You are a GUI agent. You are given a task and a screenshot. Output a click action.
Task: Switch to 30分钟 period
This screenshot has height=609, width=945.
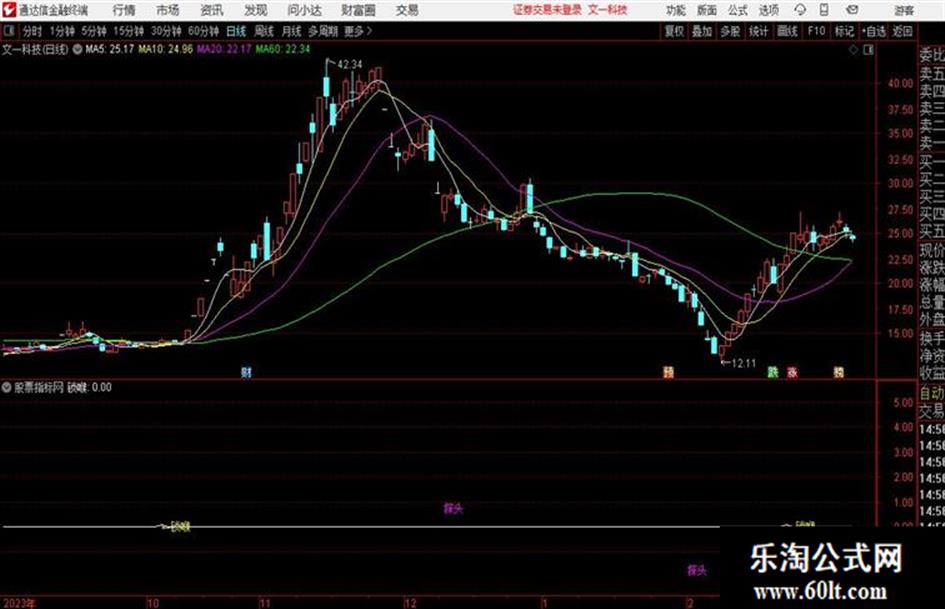coord(166,31)
